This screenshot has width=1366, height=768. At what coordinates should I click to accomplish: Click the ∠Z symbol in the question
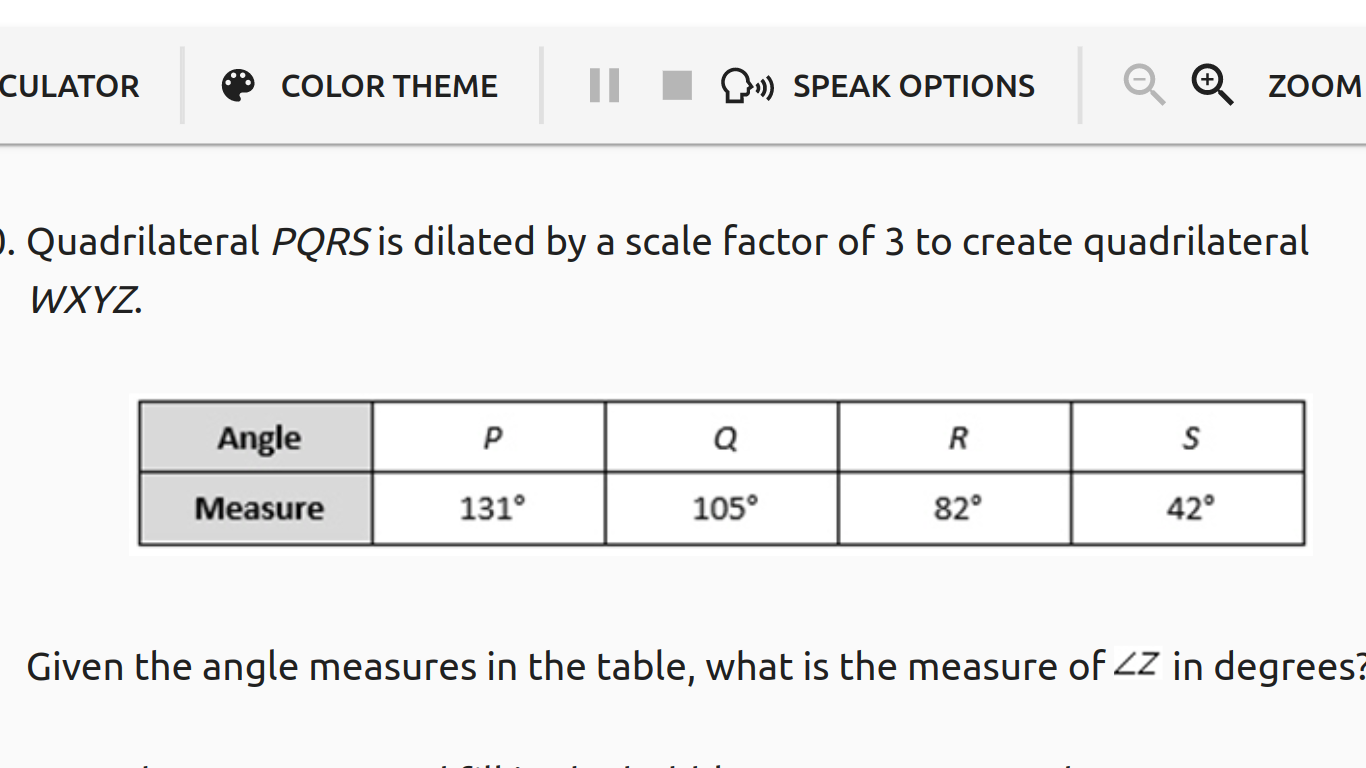click(1138, 662)
